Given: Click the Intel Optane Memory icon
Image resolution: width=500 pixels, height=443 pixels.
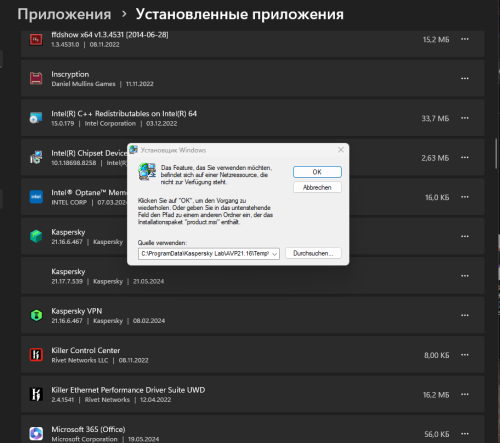Looking at the screenshot, I should click(36, 197).
